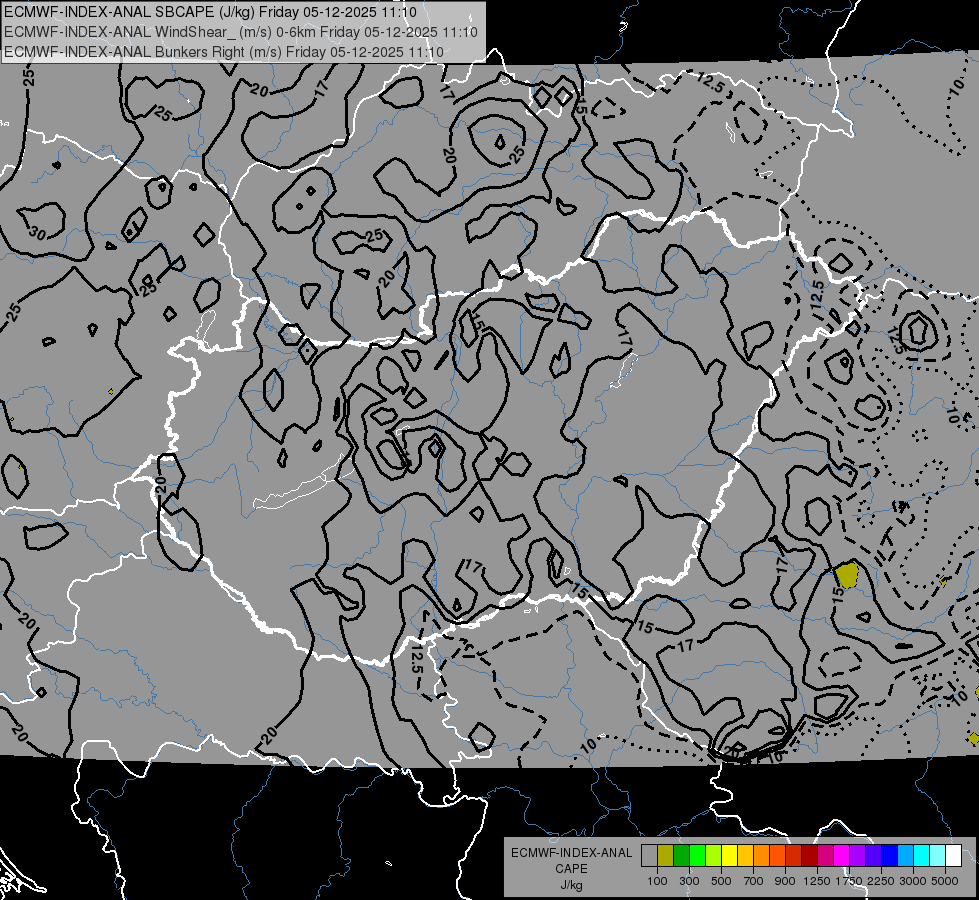Image resolution: width=979 pixels, height=900 pixels.
Task: Select the crimson pink legend swatch
Action: pyautogui.click(x=825, y=856)
